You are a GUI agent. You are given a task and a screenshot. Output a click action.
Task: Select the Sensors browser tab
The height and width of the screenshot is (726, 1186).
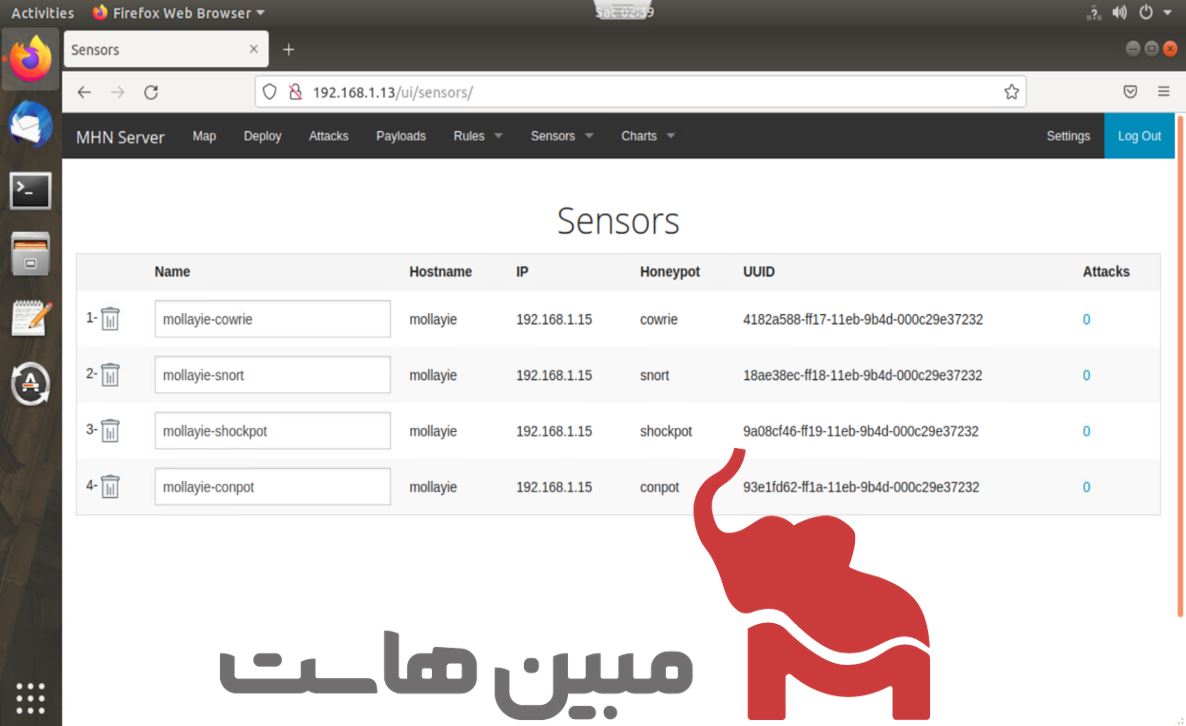(166, 50)
